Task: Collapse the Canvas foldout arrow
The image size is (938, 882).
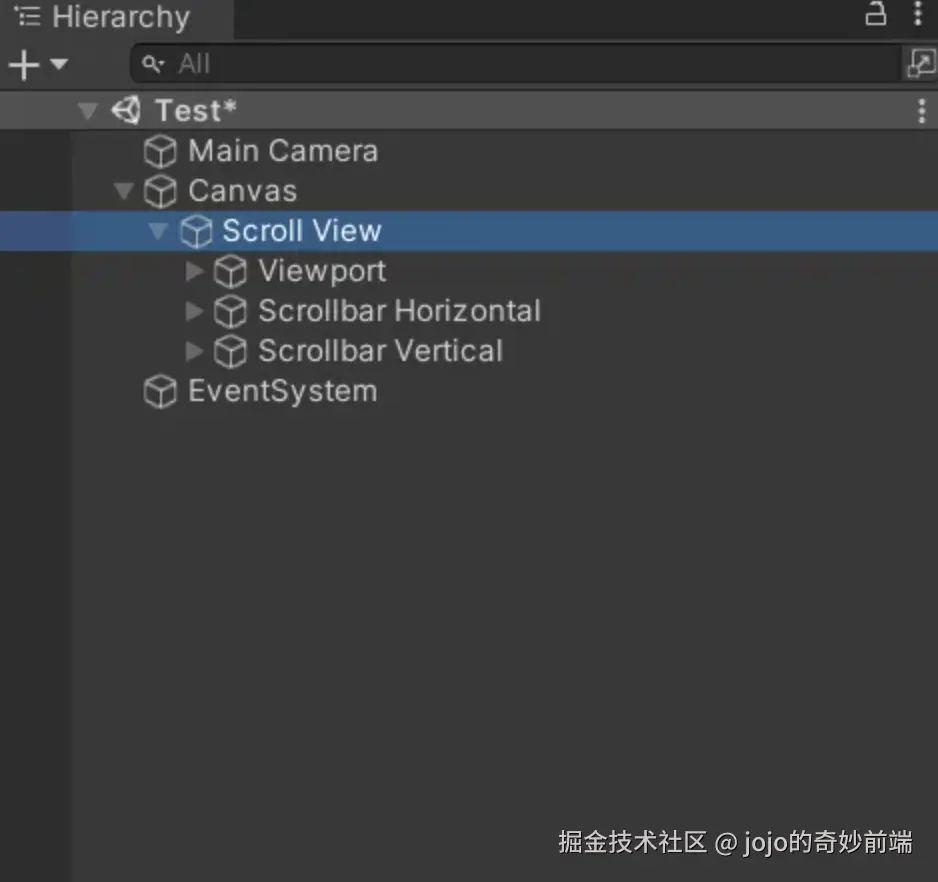Action: (124, 191)
